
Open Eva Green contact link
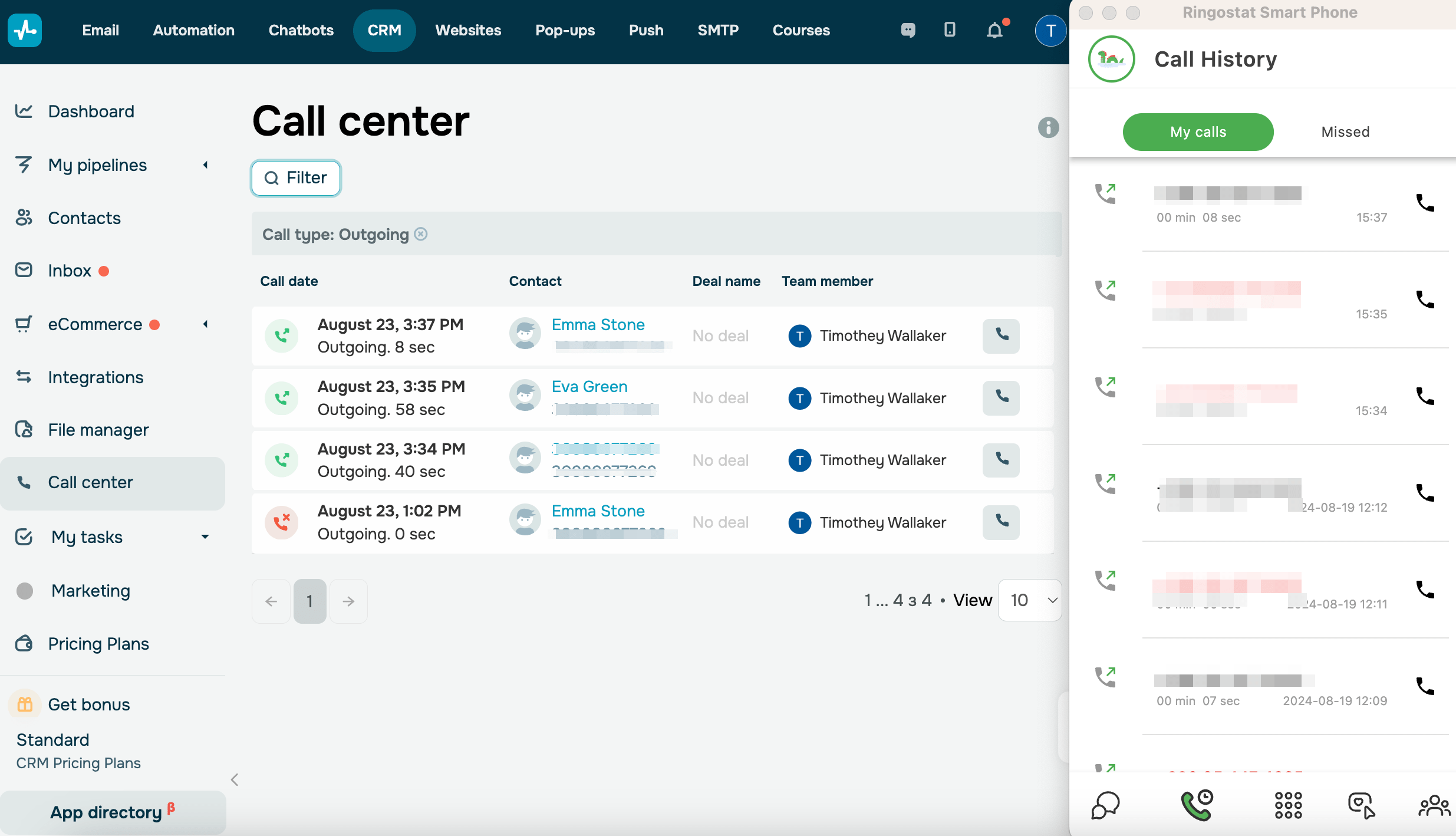coord(589,386)
